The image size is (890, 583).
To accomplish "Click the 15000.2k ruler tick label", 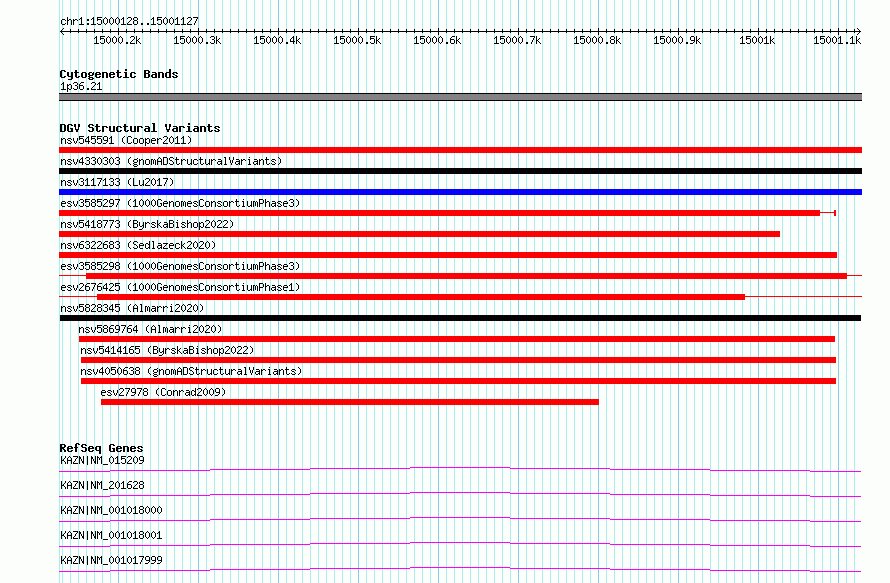I will coord(117,41).
